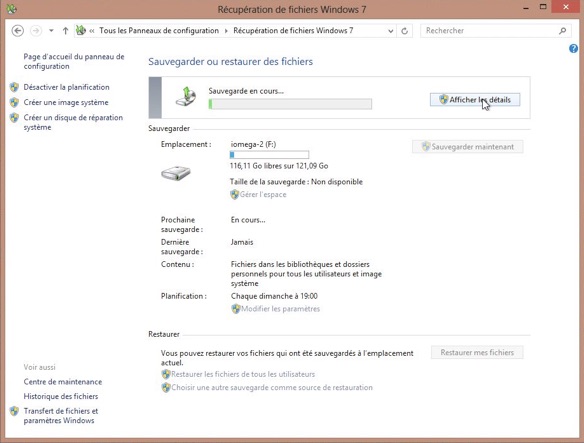Click shield icon next to Modifier les paramètres
The image size is (584, 443).
click(x=235, y=309)
